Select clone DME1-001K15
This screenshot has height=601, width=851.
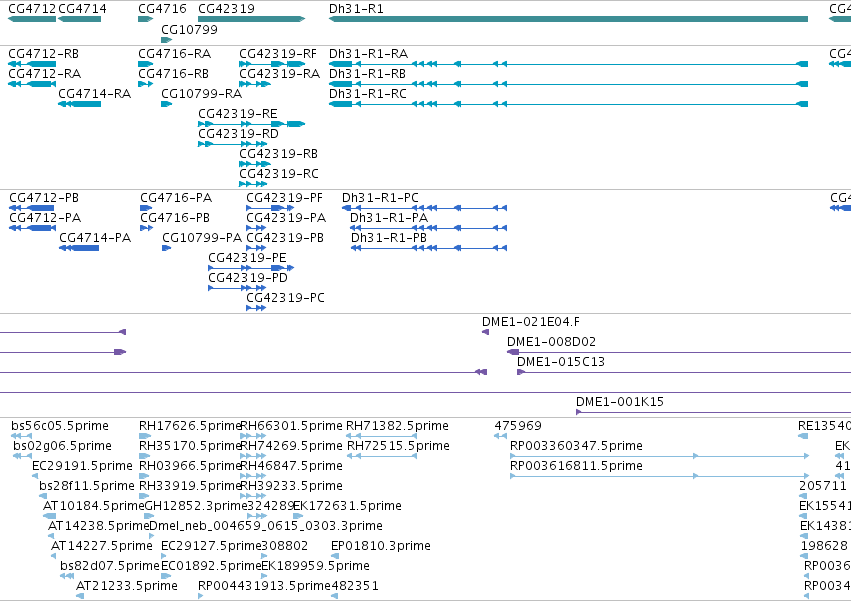click(x=620, y=401)
